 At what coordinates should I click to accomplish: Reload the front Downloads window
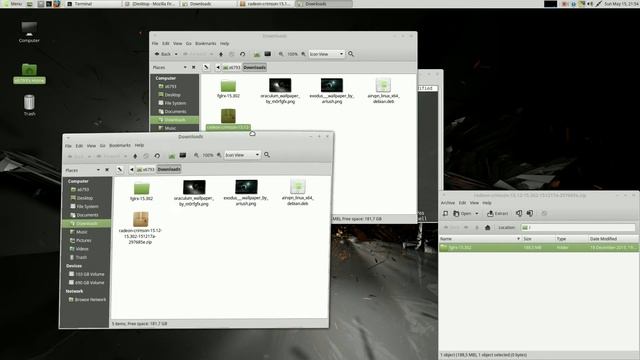(157, 156)
